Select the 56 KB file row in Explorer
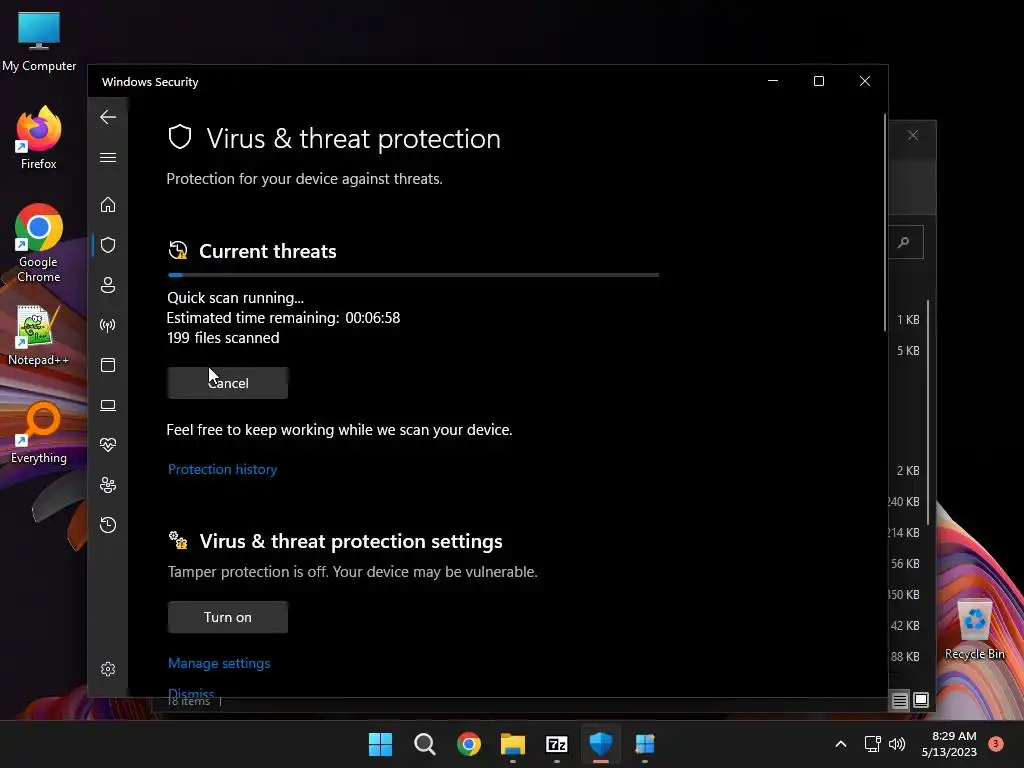The image size is (1024, 768). [x=908, y=563]
